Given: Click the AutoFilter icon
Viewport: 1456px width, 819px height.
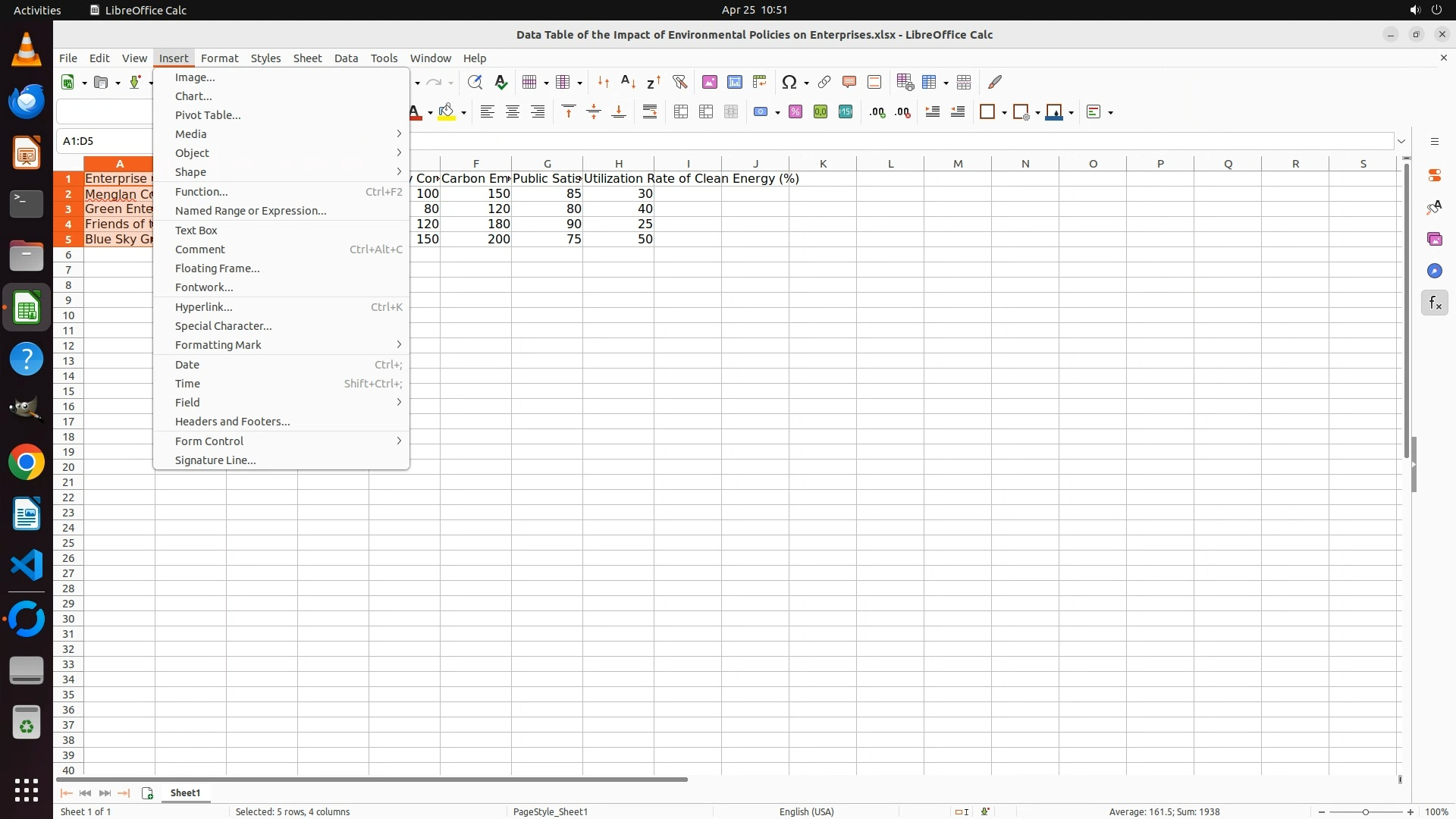Looking at the screenshot, I should click(679, 82).
